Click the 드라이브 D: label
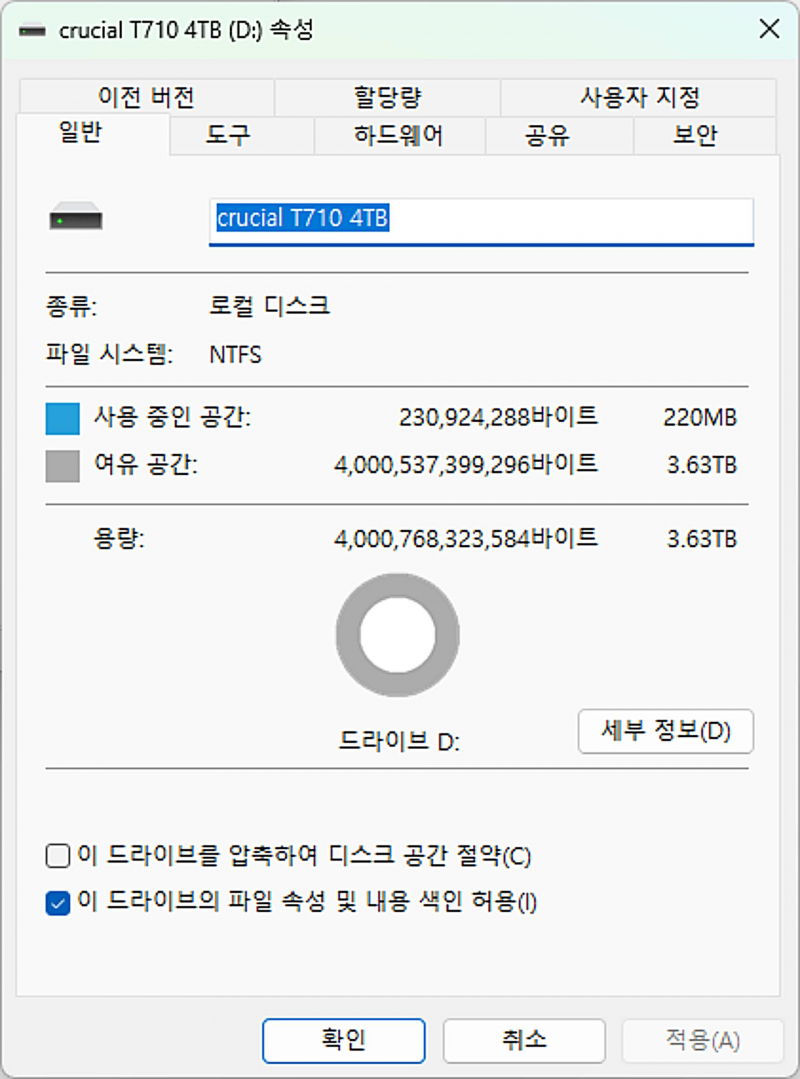This screenshot has height=1079, width=800. 400,742
